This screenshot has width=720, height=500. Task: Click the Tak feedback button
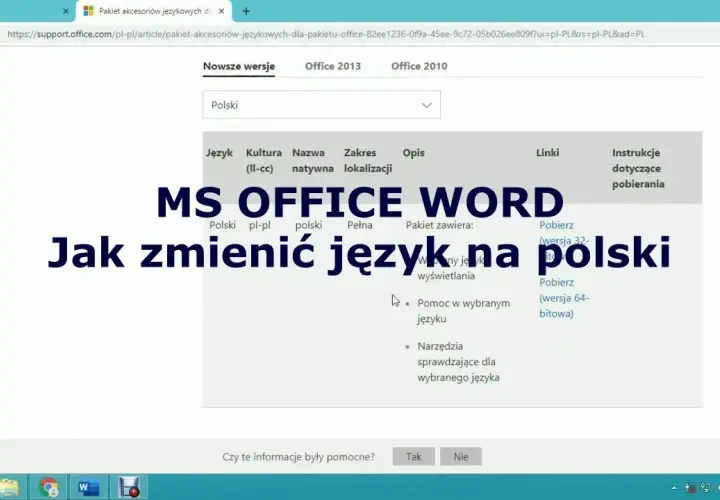pos(414,456)
